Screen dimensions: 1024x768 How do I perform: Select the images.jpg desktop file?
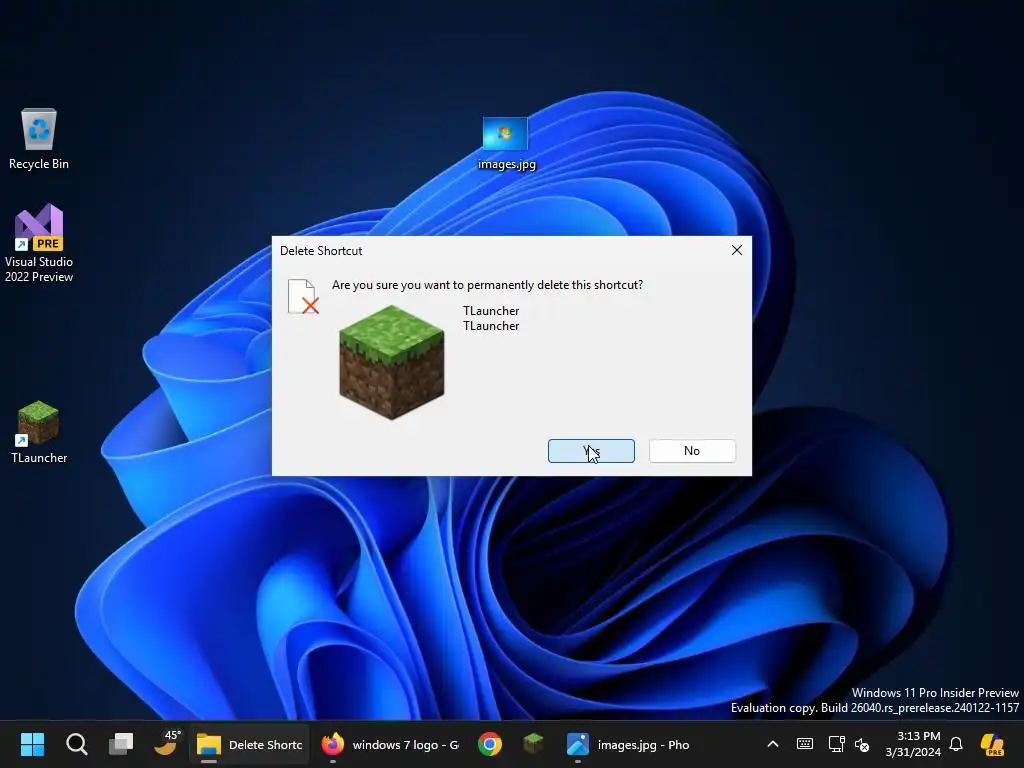click(x=506, y=143)
